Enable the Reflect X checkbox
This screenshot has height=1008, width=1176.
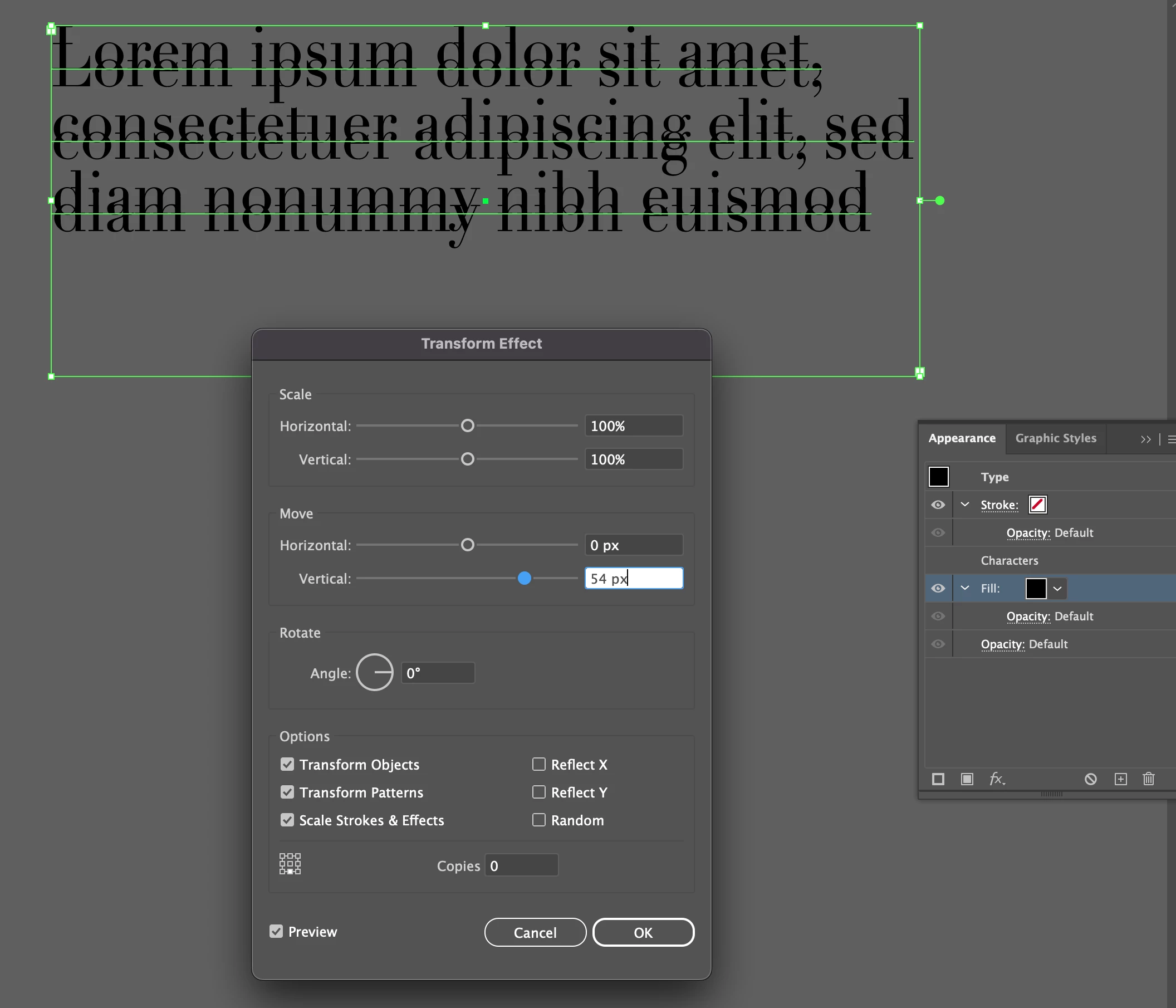[538, 764]
